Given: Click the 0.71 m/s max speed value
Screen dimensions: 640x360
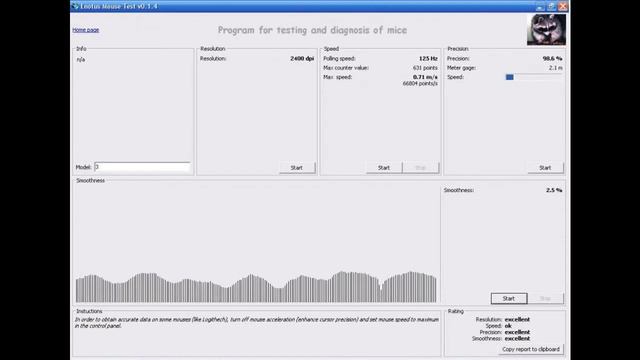Looking at the screenshot, I should coord(425,77).
